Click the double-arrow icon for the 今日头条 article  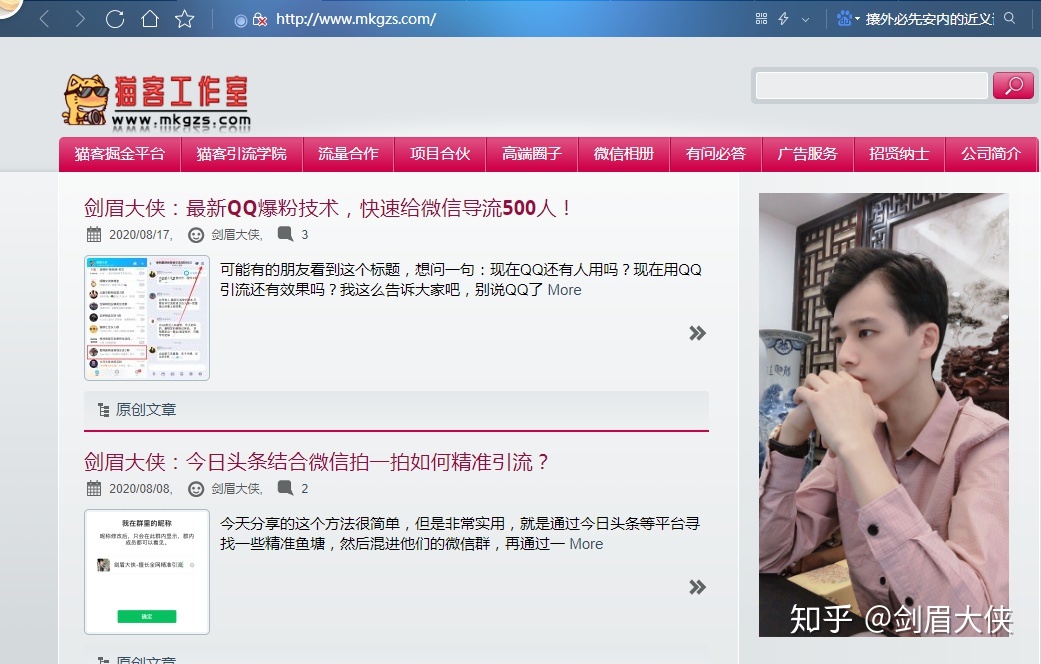point(697,587)
